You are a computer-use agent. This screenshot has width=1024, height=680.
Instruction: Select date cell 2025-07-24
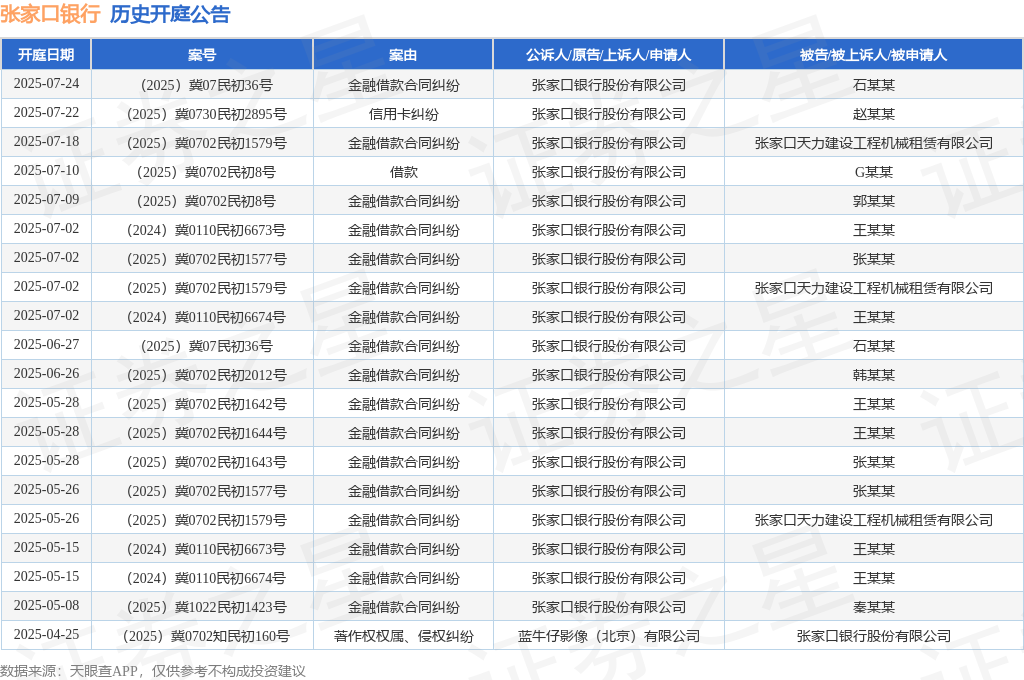pyautogui.click(x=46, y=84)
